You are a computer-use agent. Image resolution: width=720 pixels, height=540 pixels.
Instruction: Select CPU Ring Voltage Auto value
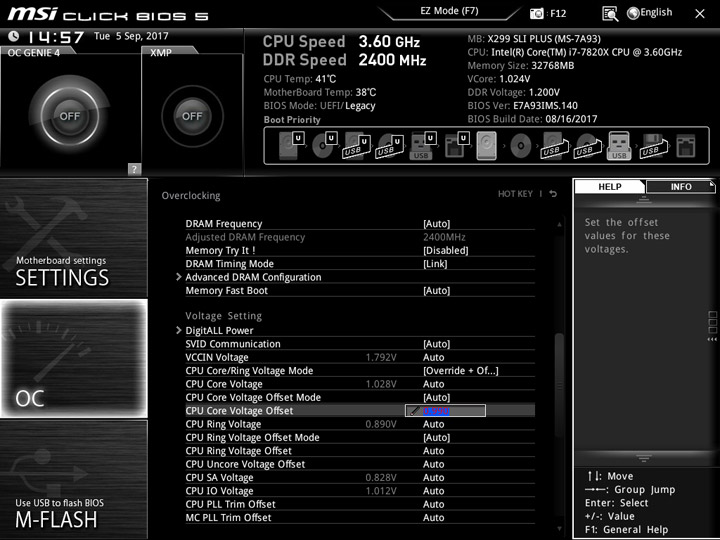[x=433, y=424]
